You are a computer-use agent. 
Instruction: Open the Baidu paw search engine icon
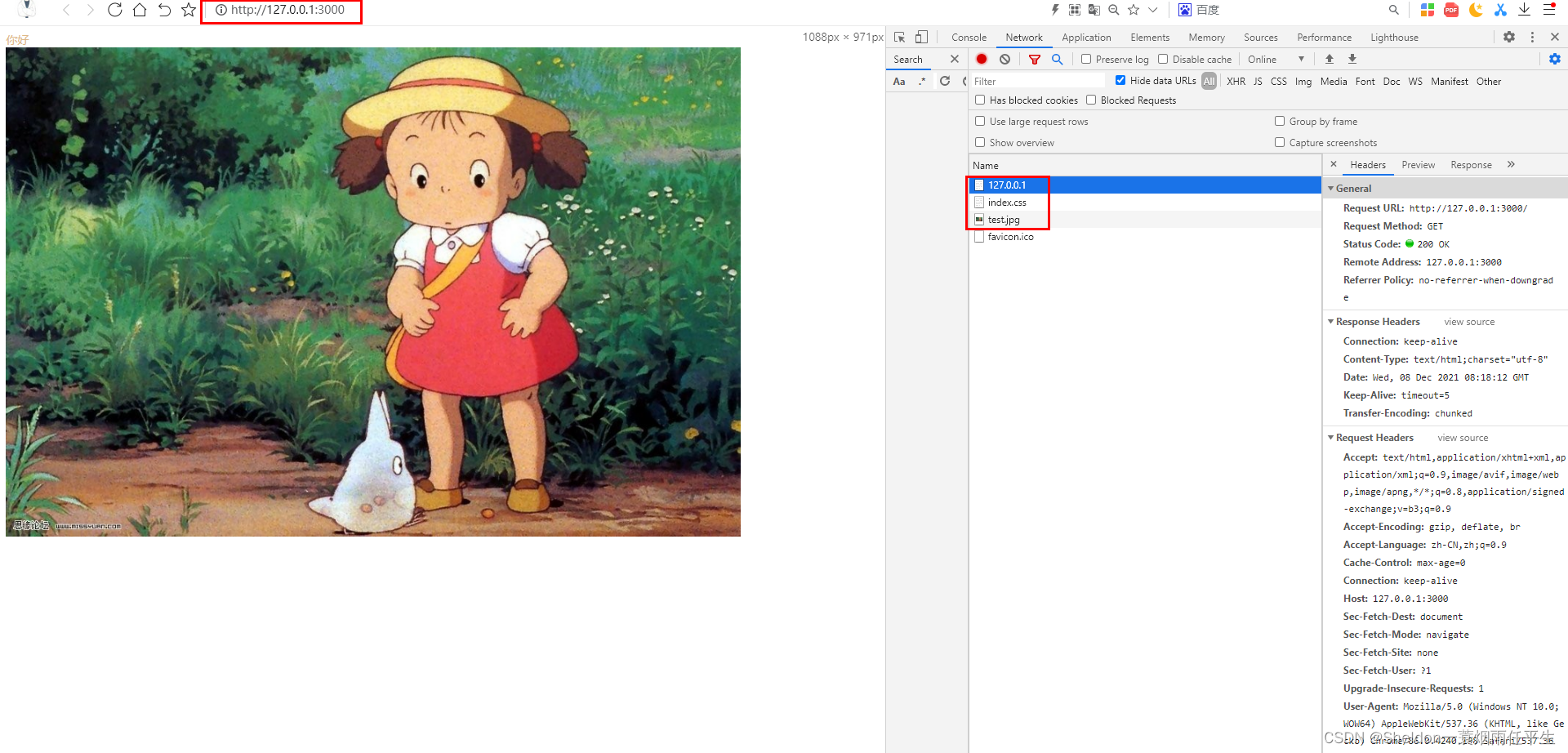[x=1185, y=10]
